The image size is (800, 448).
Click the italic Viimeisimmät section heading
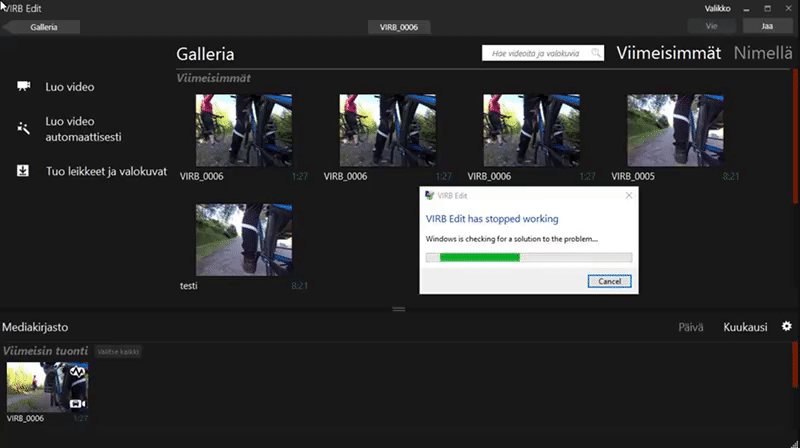tap(213, 78)
